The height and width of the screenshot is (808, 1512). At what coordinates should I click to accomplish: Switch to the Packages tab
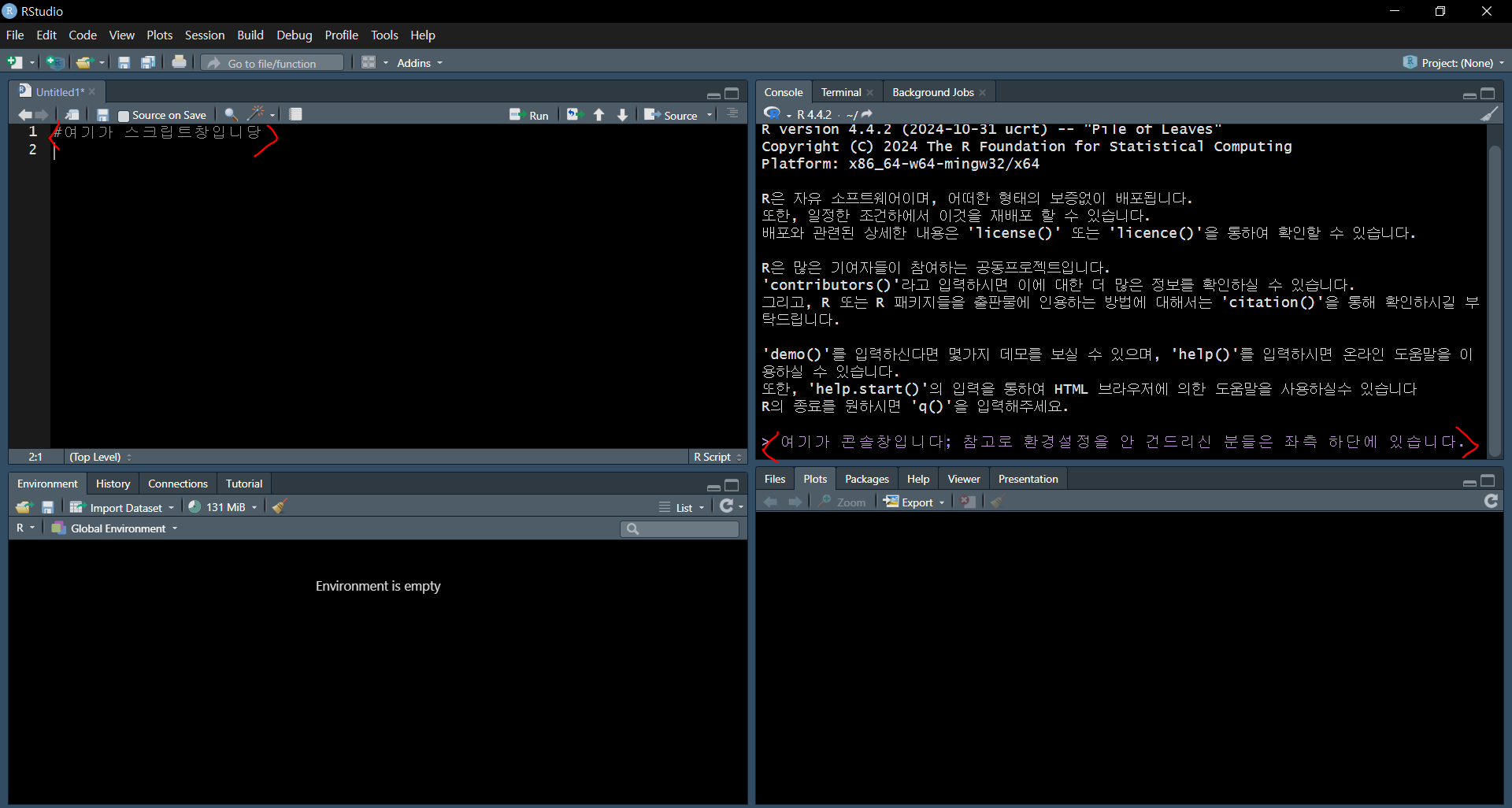coord(866,479)
